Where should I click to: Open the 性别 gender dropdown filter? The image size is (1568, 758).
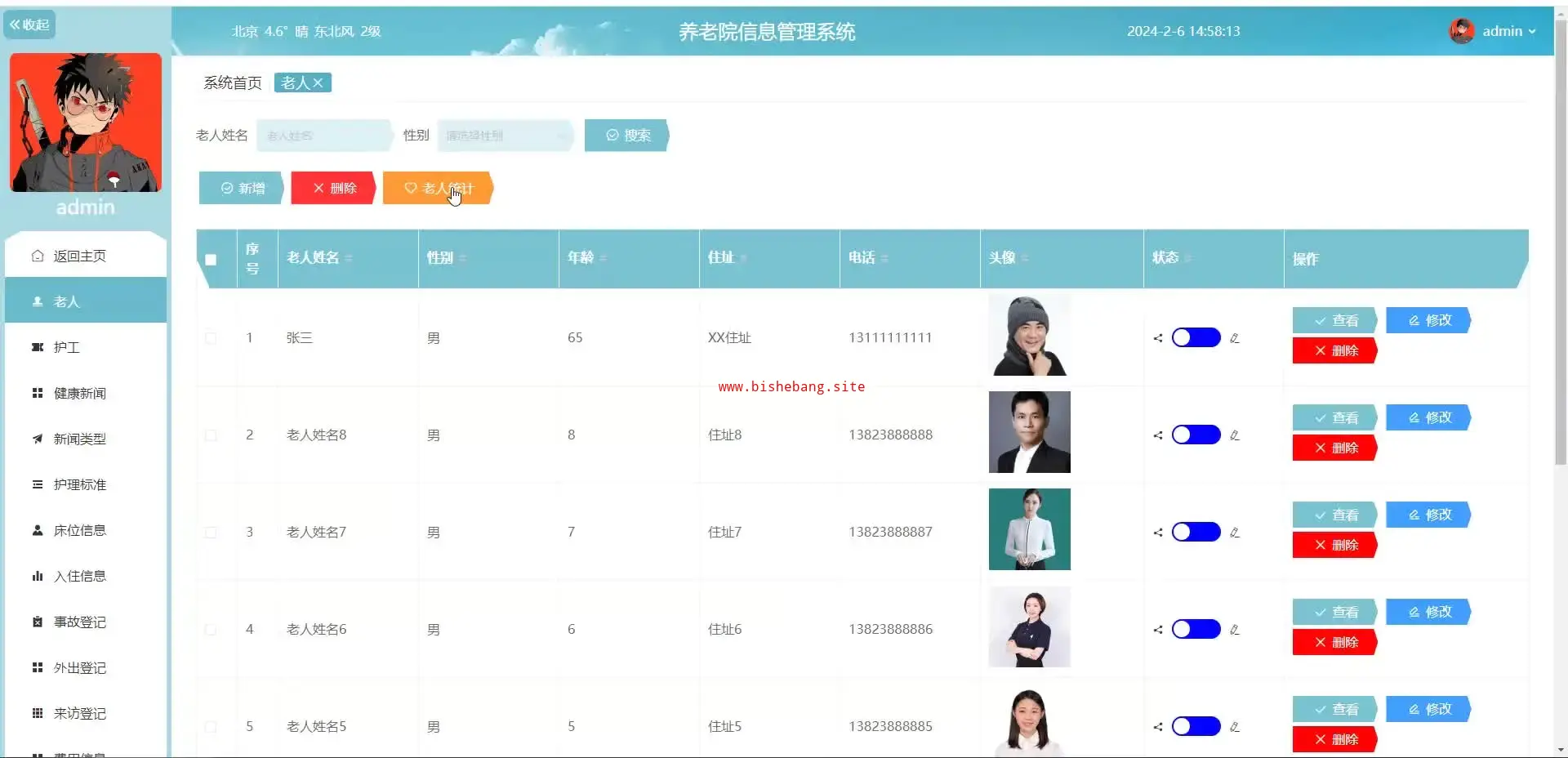(505, 136)
